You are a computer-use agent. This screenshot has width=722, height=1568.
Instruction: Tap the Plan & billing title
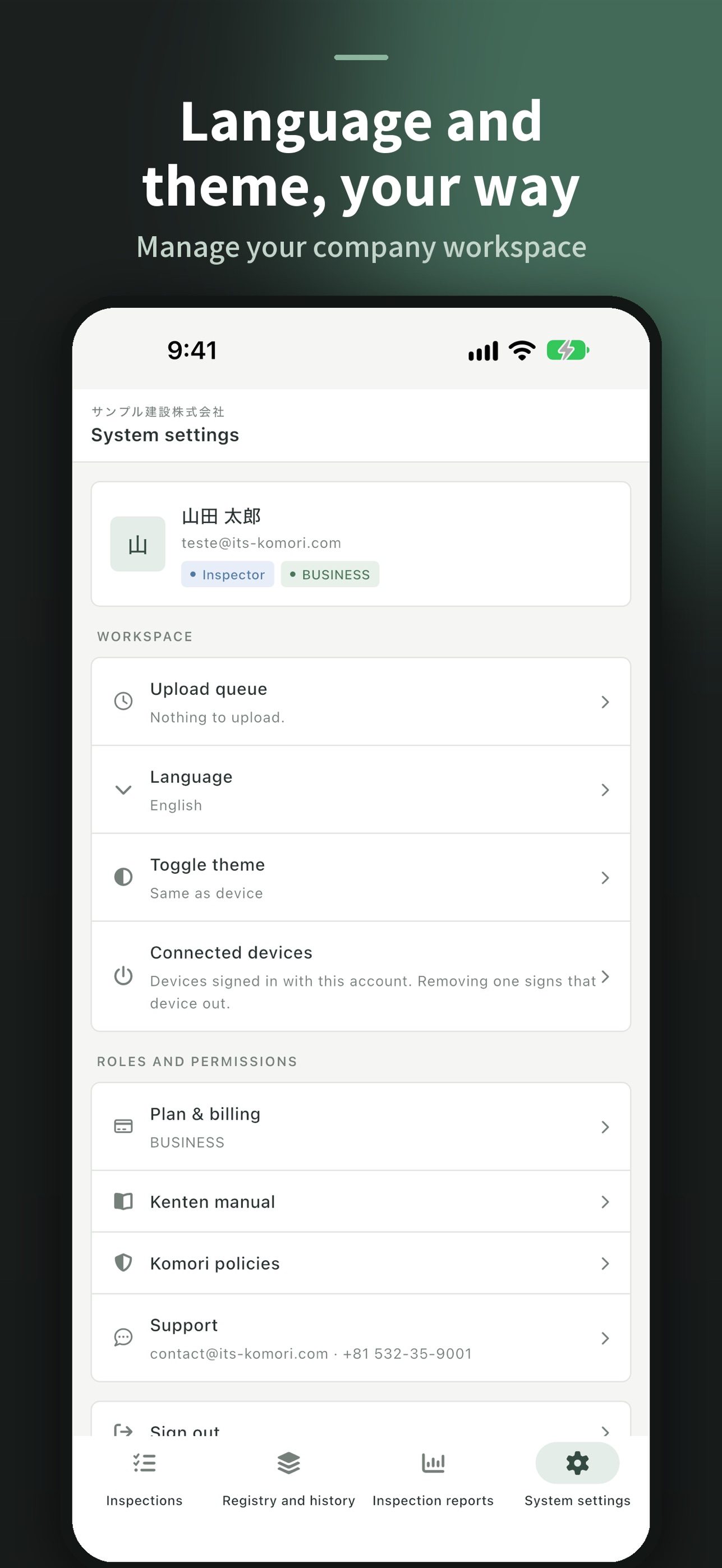click(x=205, y=1114)
